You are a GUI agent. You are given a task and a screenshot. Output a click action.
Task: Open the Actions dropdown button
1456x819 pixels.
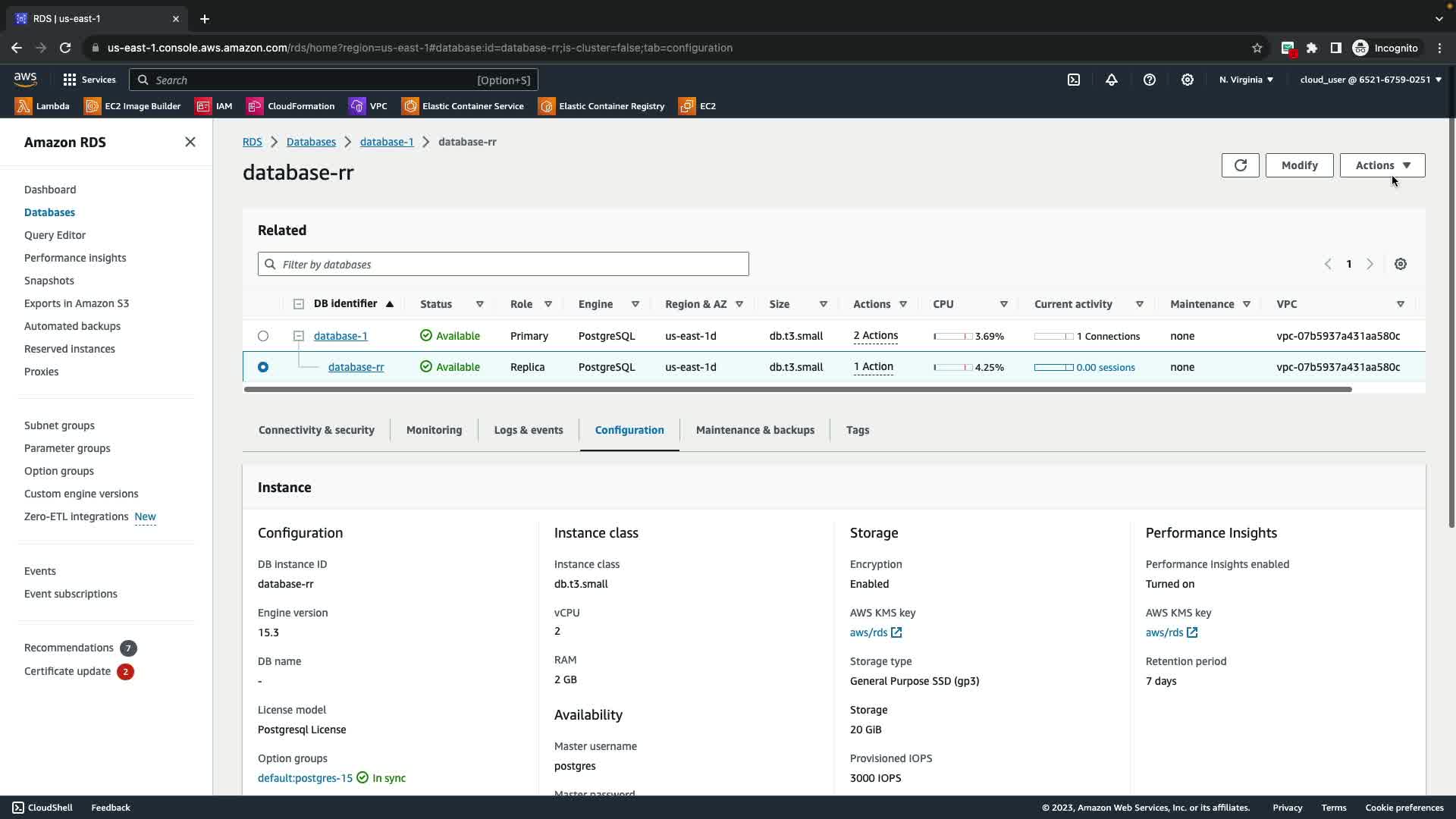click(x=1382, y=165)
